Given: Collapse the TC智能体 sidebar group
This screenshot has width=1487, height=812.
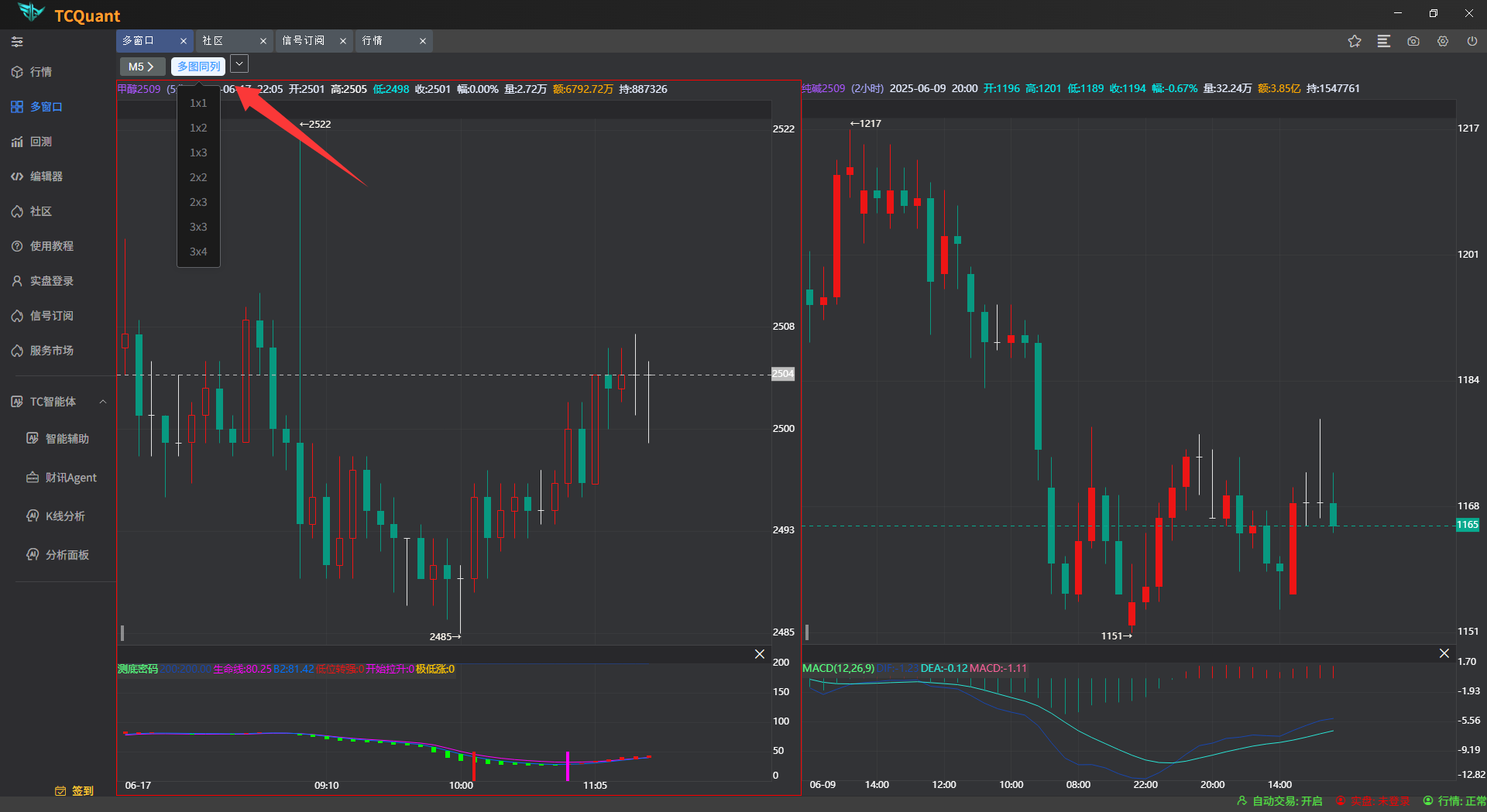Looking at the screenshot, I should point(102,402).
